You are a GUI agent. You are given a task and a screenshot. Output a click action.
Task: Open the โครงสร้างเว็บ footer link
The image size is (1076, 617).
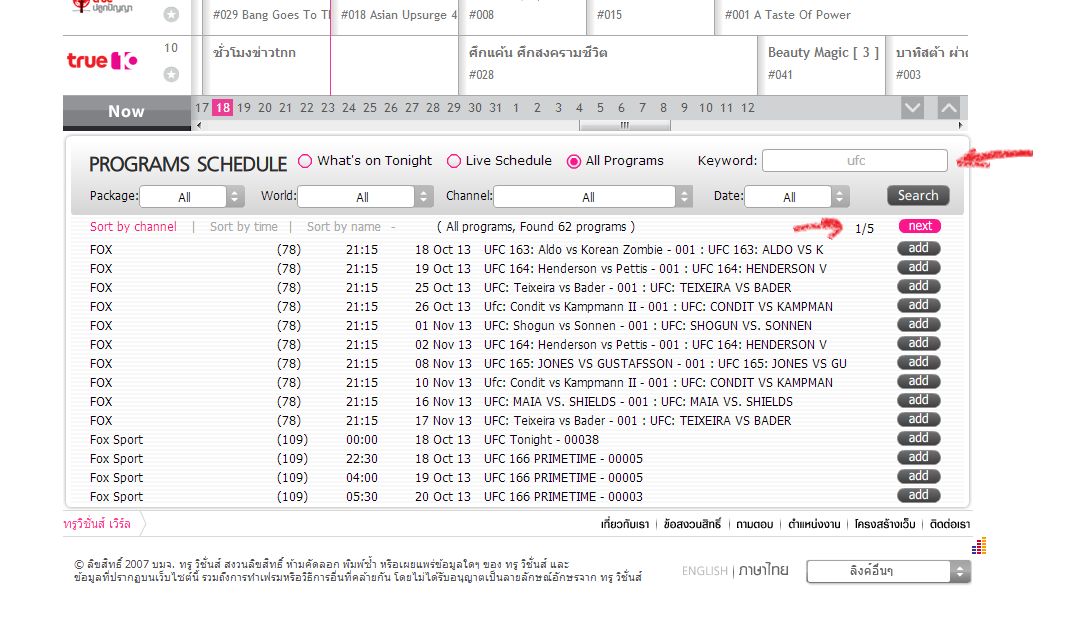coord(885,524)
